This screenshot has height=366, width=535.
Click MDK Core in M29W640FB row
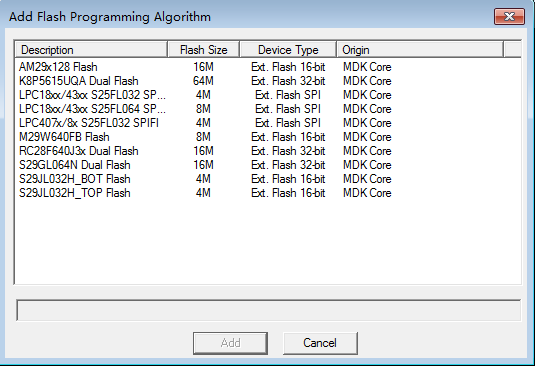[x=367, y=137]
